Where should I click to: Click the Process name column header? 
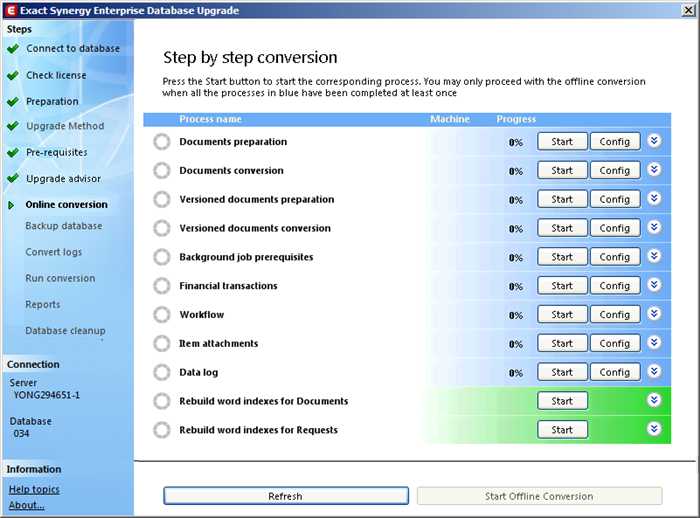(210, 119)
